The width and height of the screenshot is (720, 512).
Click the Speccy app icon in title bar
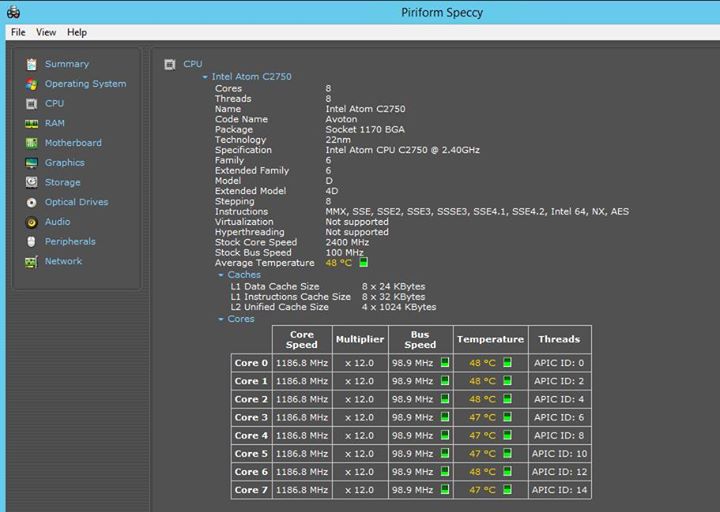click(13, 12)
